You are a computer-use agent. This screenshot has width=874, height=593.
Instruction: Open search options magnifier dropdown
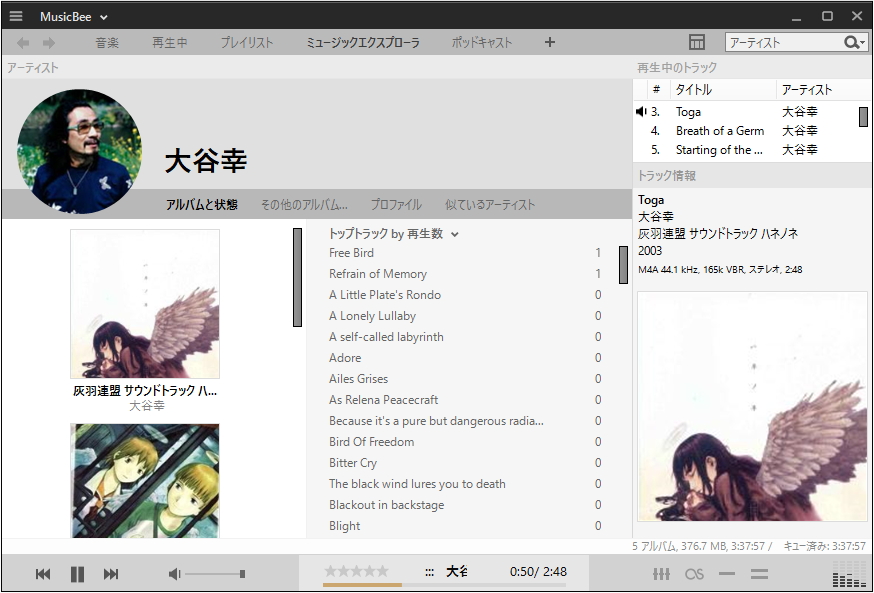[854, 42]
